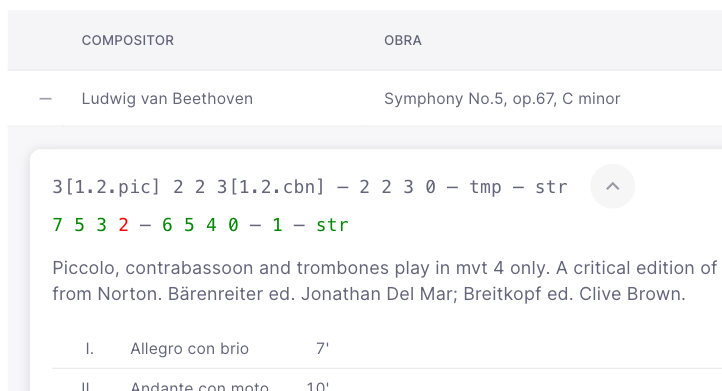Select the Roman numeral I. movement label

(x=90, y=349)
